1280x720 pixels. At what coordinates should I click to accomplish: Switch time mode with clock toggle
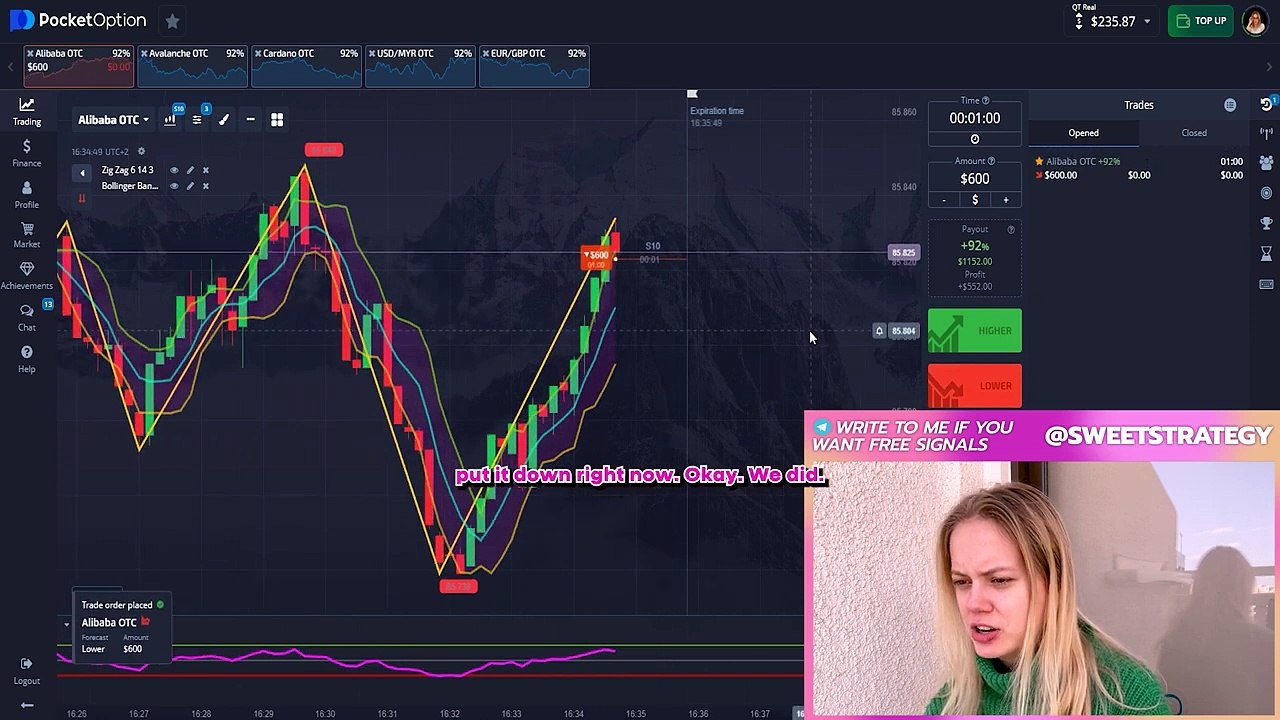coord(975,139)
